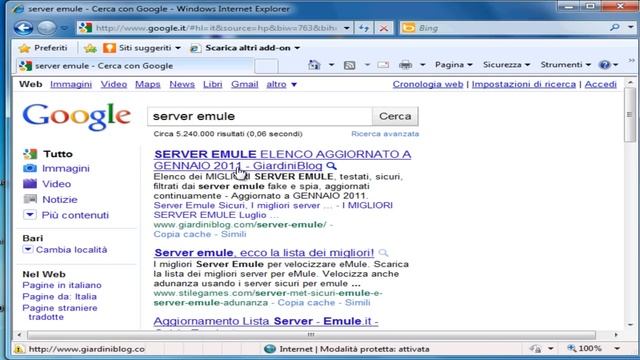Image resolution: width=640 pixels, height=360 pixels.
Task: Open Preferiti favorites star button
Action: 42,48
